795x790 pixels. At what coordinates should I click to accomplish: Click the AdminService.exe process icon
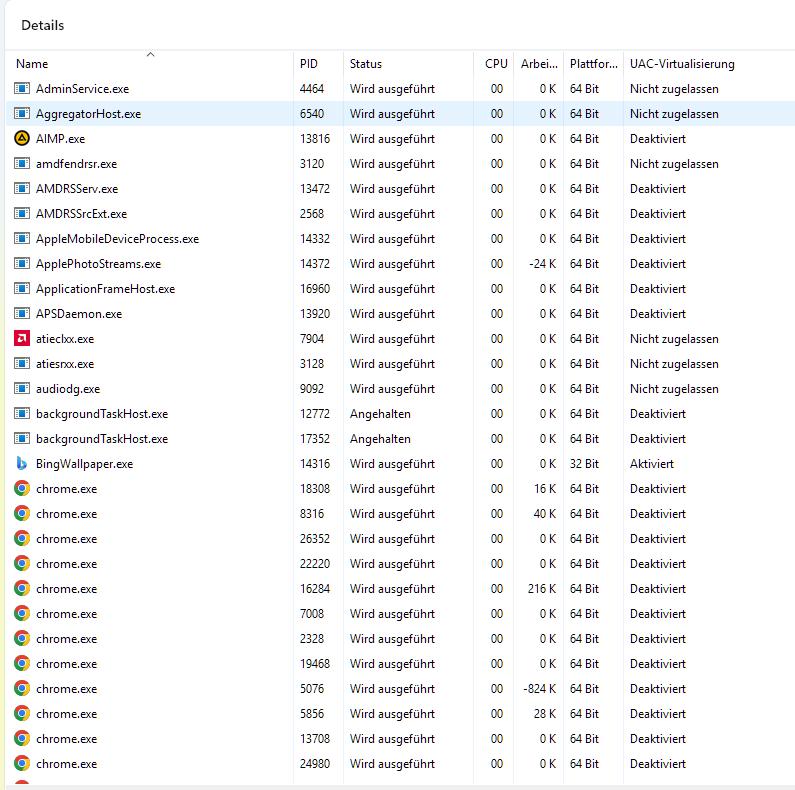22,89
